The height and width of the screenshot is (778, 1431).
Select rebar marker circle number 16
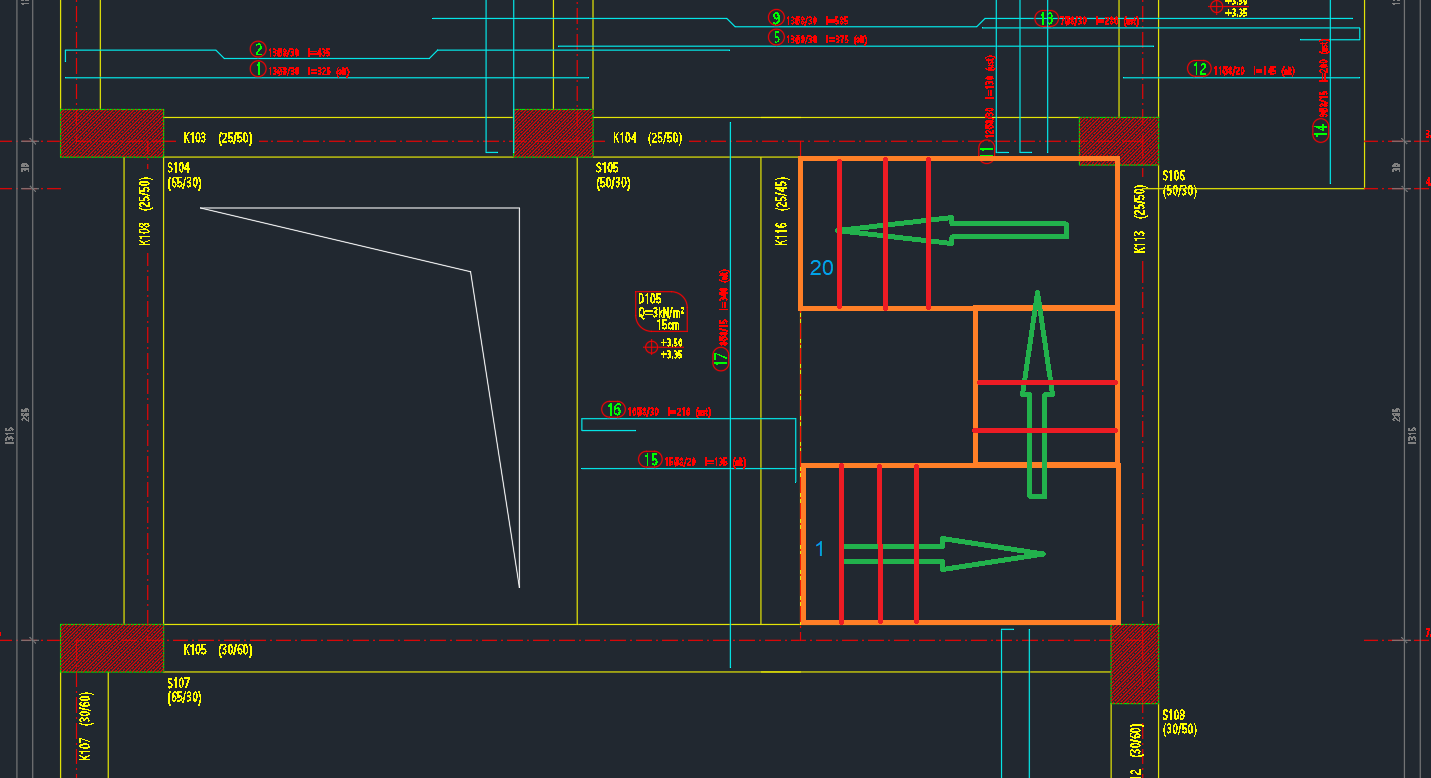pos(613,410)
